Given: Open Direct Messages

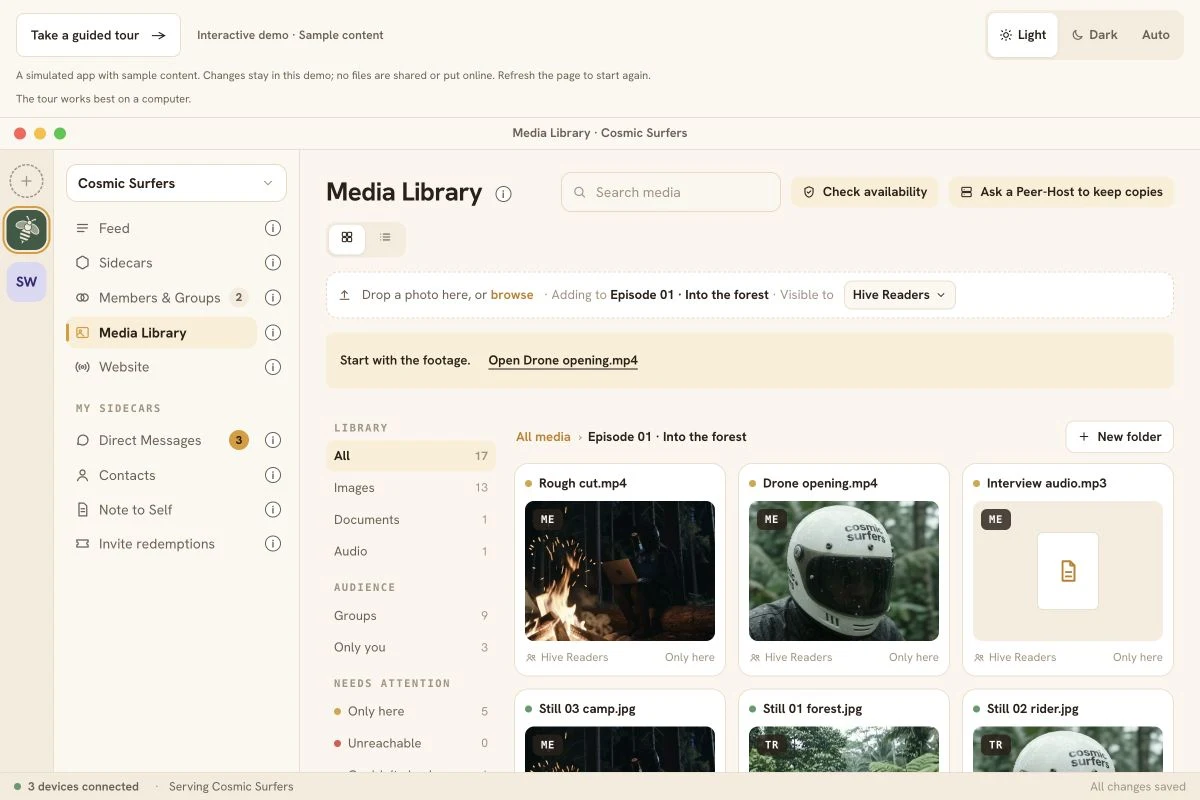Looking at the screenshot, I should coord(161,440).
